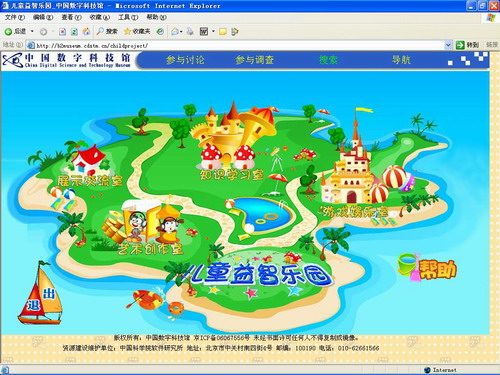Open the Mail icon in toolbar

pos(175,32)
